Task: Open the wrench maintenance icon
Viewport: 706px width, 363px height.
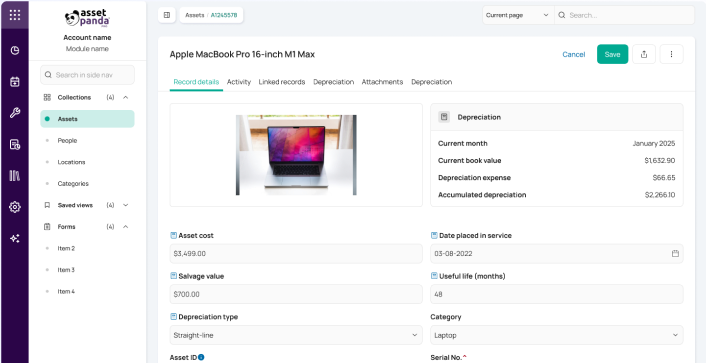Action: pos(14,113)
